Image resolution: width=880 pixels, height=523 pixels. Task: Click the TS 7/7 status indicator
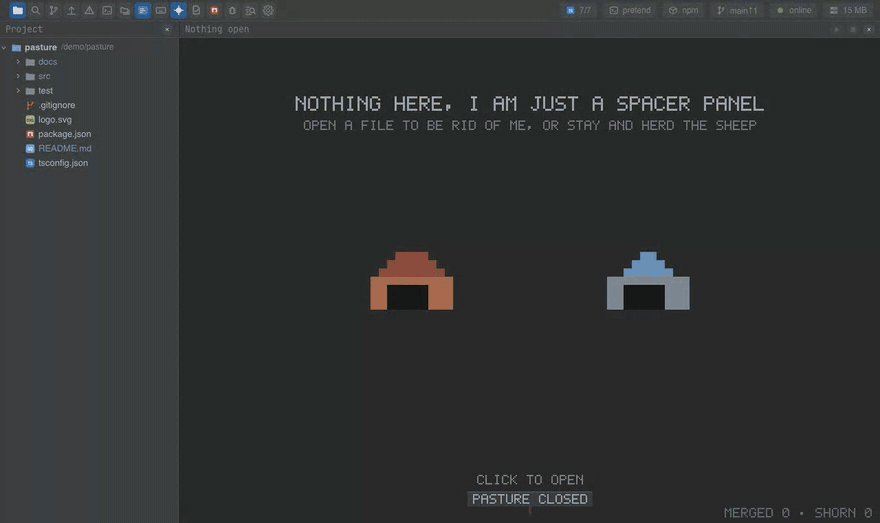click(x=579, y=10)
